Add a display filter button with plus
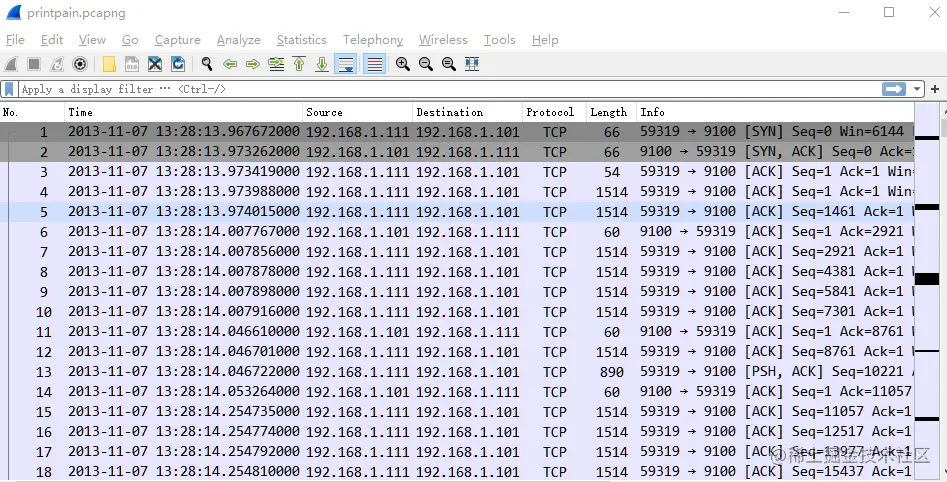This screenshot has width=947, height=482. coord(936,89)
